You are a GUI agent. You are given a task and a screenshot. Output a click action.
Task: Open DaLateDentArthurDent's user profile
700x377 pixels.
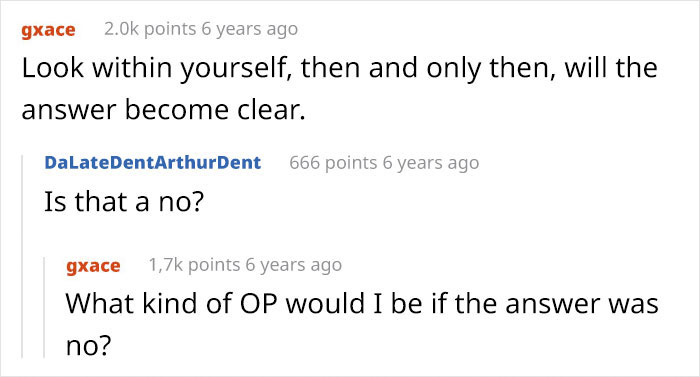(152, 163)
